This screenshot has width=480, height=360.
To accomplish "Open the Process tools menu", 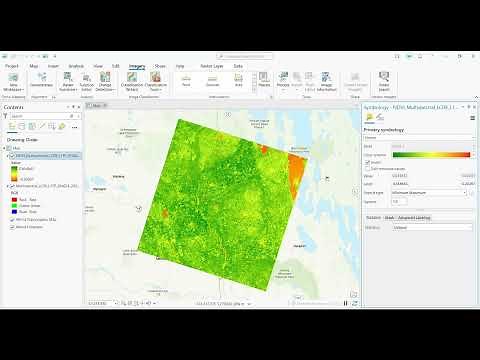I will point(283,82).
